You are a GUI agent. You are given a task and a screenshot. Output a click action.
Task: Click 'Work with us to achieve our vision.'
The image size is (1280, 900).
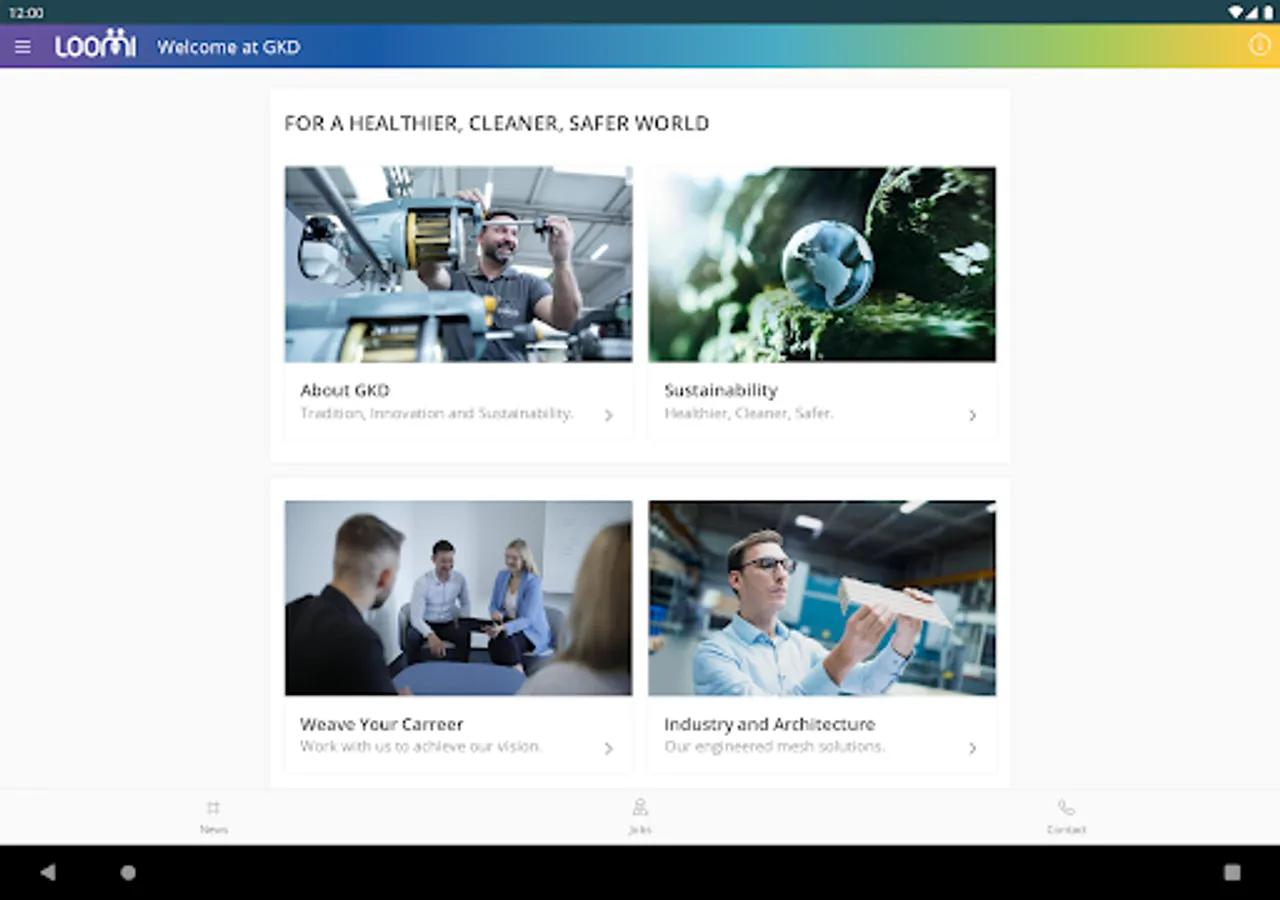coord(421,746)
